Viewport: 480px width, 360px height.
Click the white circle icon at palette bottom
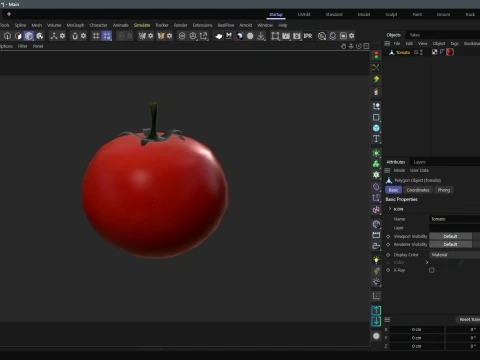[x=376, y=336]
